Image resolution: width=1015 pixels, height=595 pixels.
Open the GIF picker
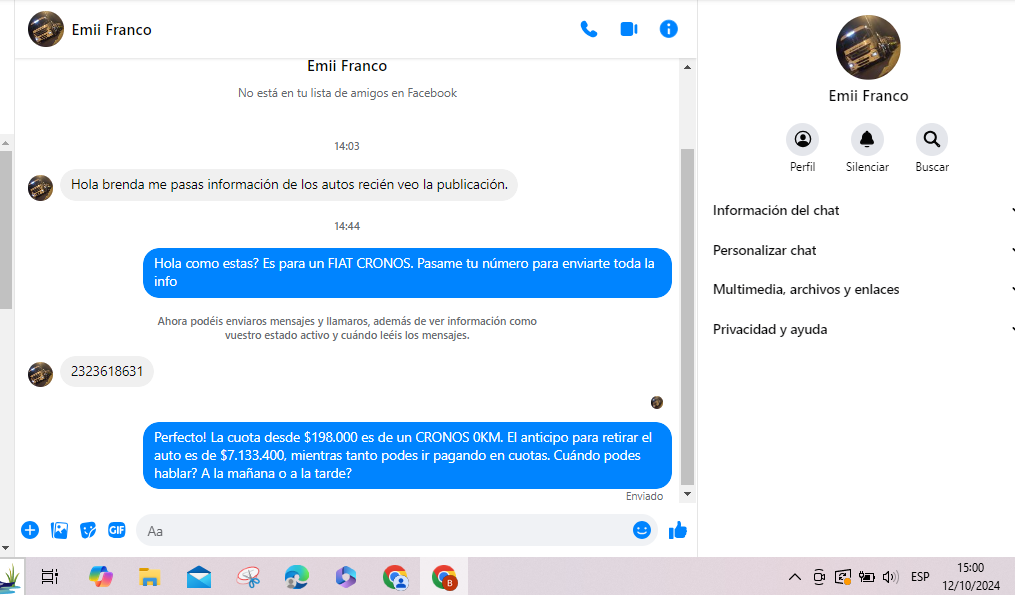point(117,530)
